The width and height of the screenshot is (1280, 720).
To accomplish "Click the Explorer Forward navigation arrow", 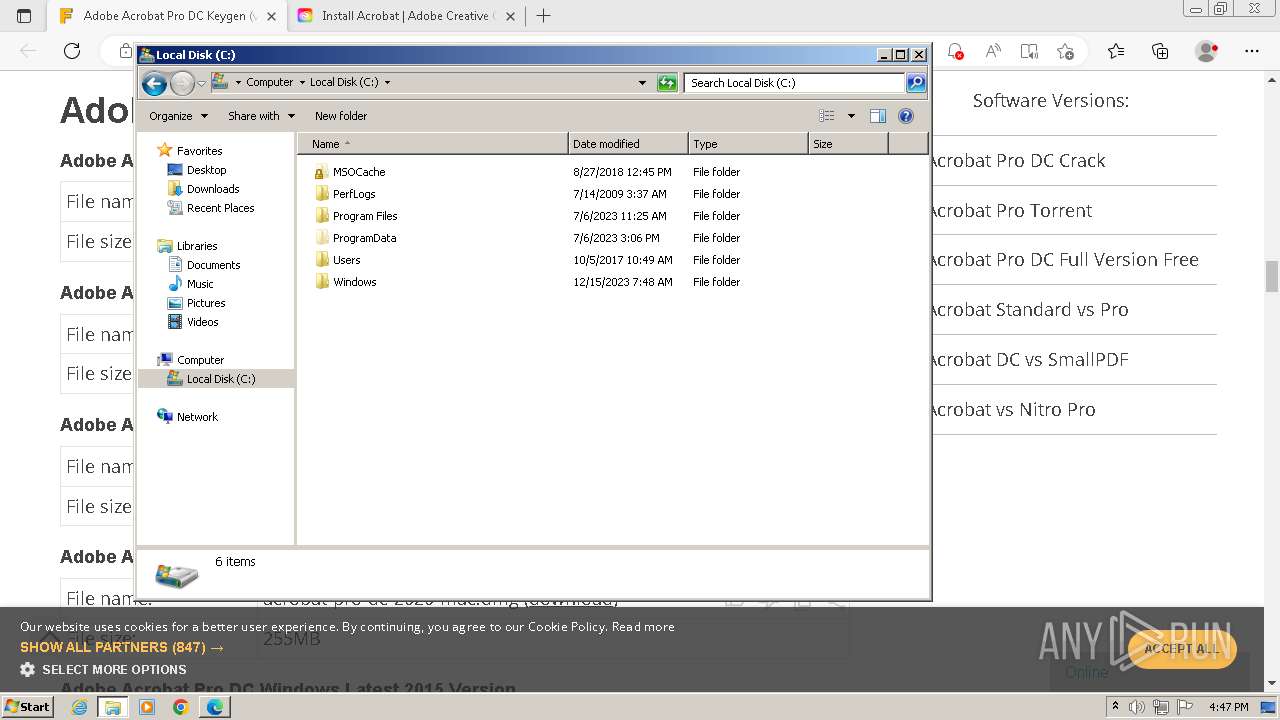I will pyautogui.click(x=182, y=83).
